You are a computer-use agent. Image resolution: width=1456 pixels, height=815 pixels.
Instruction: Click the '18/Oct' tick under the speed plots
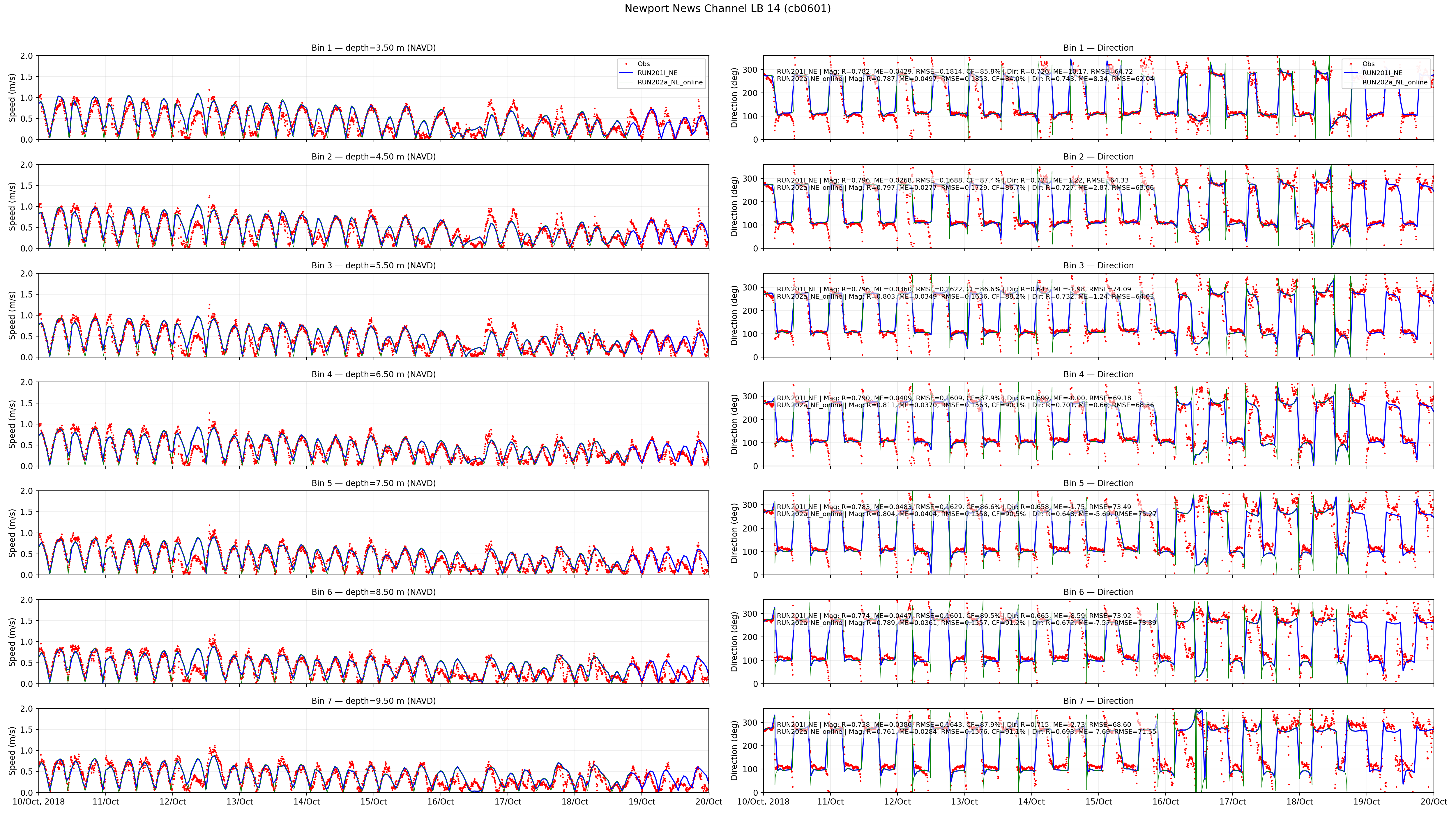575,801
